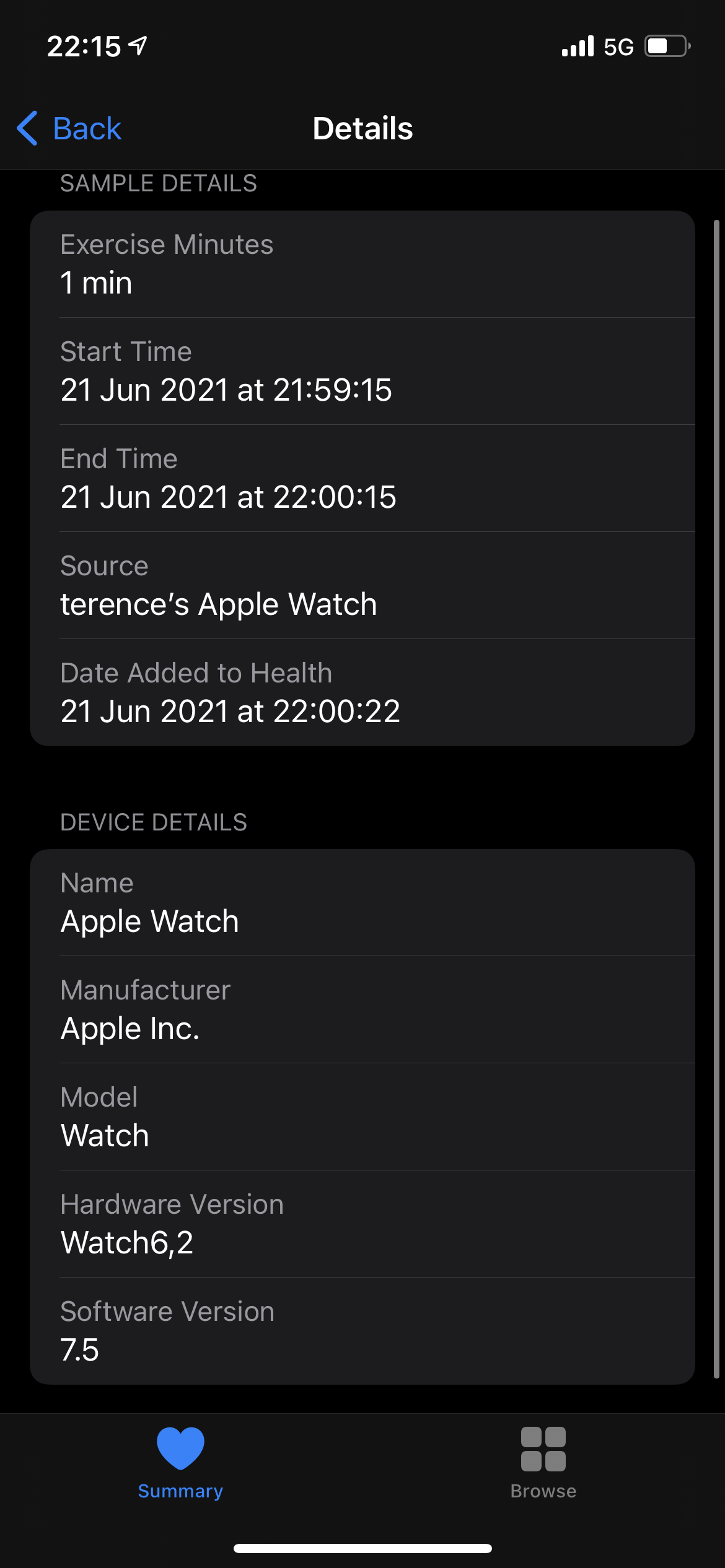This screenshot has height=1568, width=725.
Task: Tap the Source terence's Apple Watch row
Action: point(362,585)
